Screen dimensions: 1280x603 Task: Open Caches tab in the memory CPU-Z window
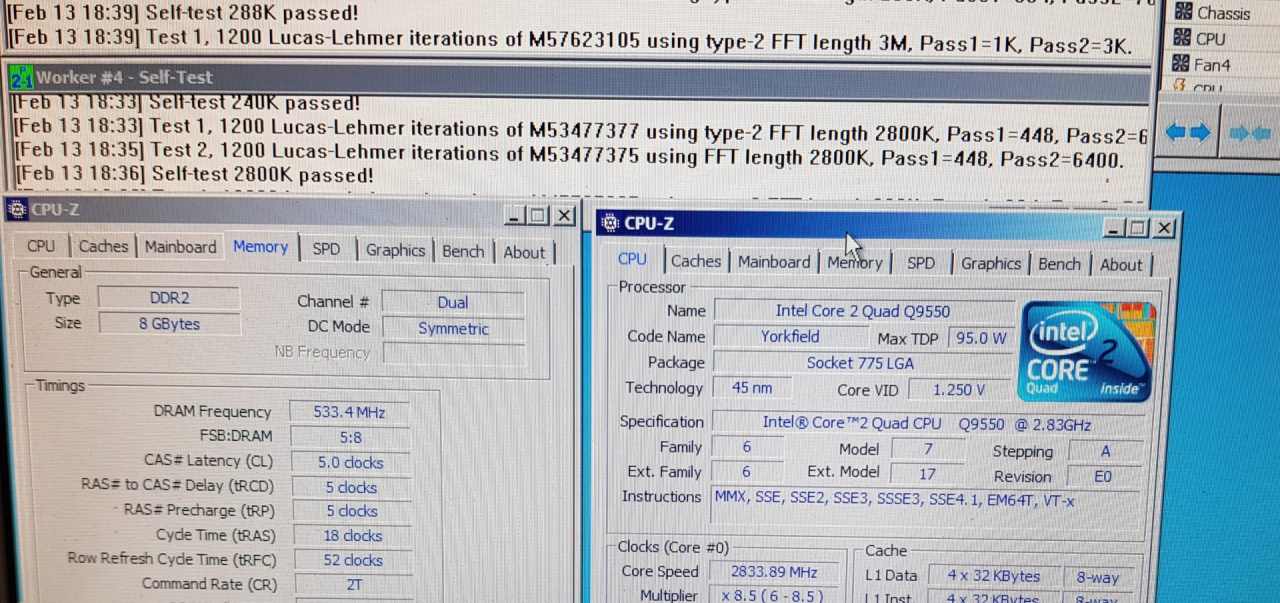(x=103, y=246)
